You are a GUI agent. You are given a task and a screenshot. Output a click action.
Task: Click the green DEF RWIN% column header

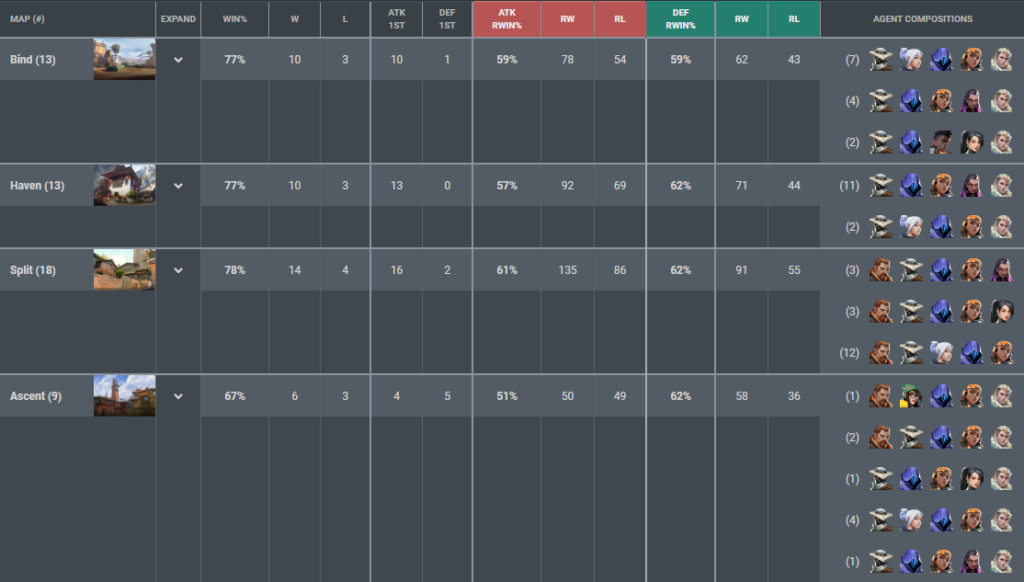pyautogui.click(x=680, y=19)
